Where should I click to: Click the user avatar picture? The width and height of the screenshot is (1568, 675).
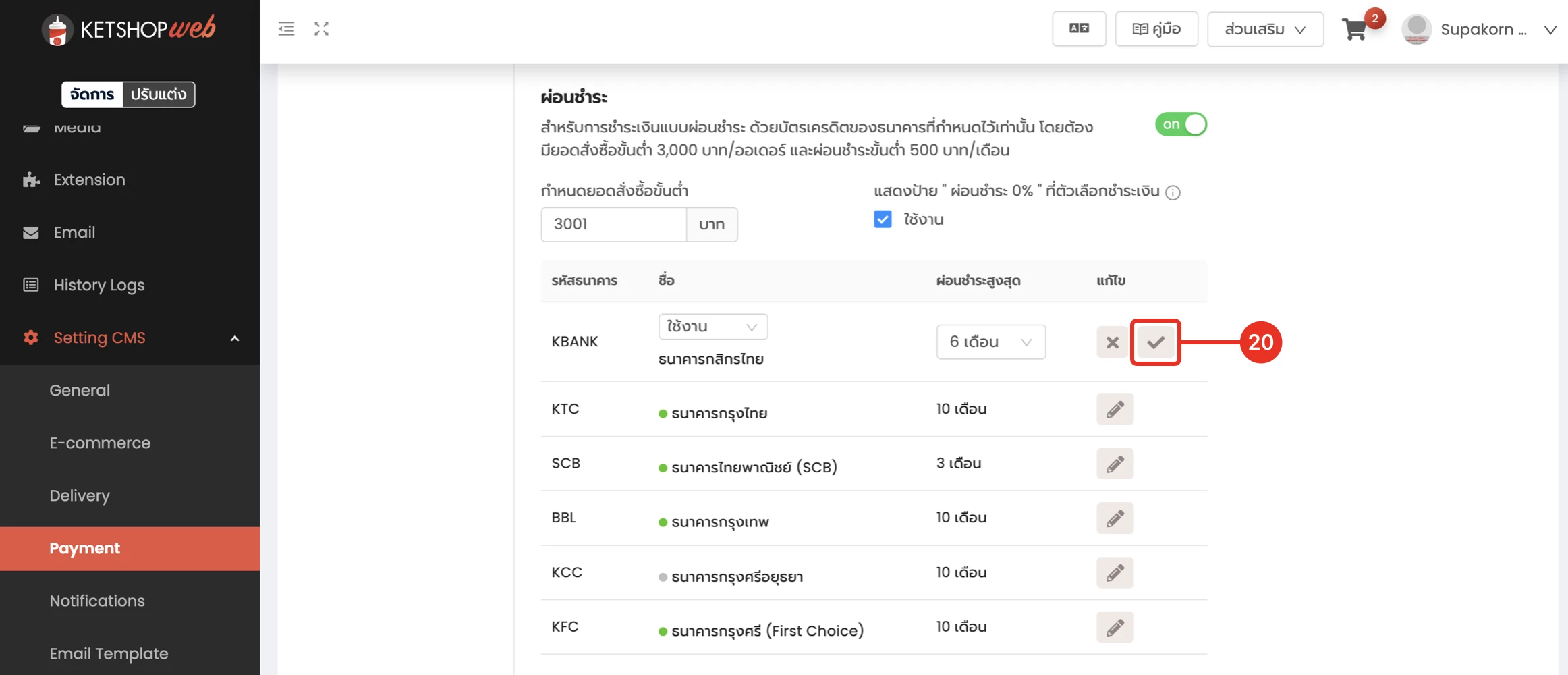pyautogui.click(x=1416, y=29)
